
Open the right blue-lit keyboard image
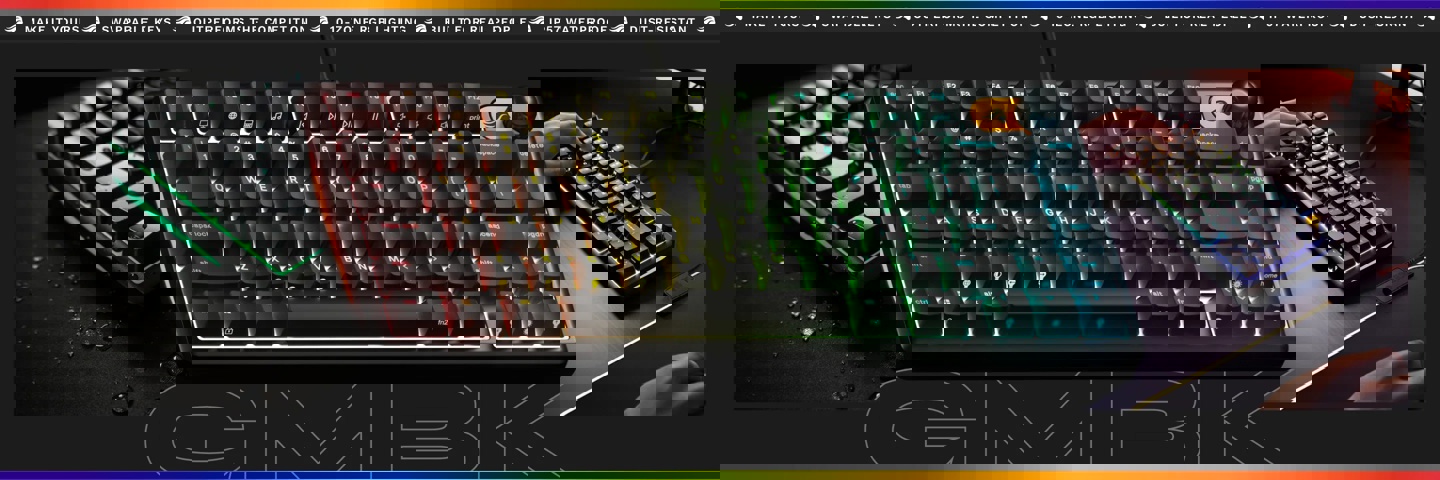click(1079, 236)
